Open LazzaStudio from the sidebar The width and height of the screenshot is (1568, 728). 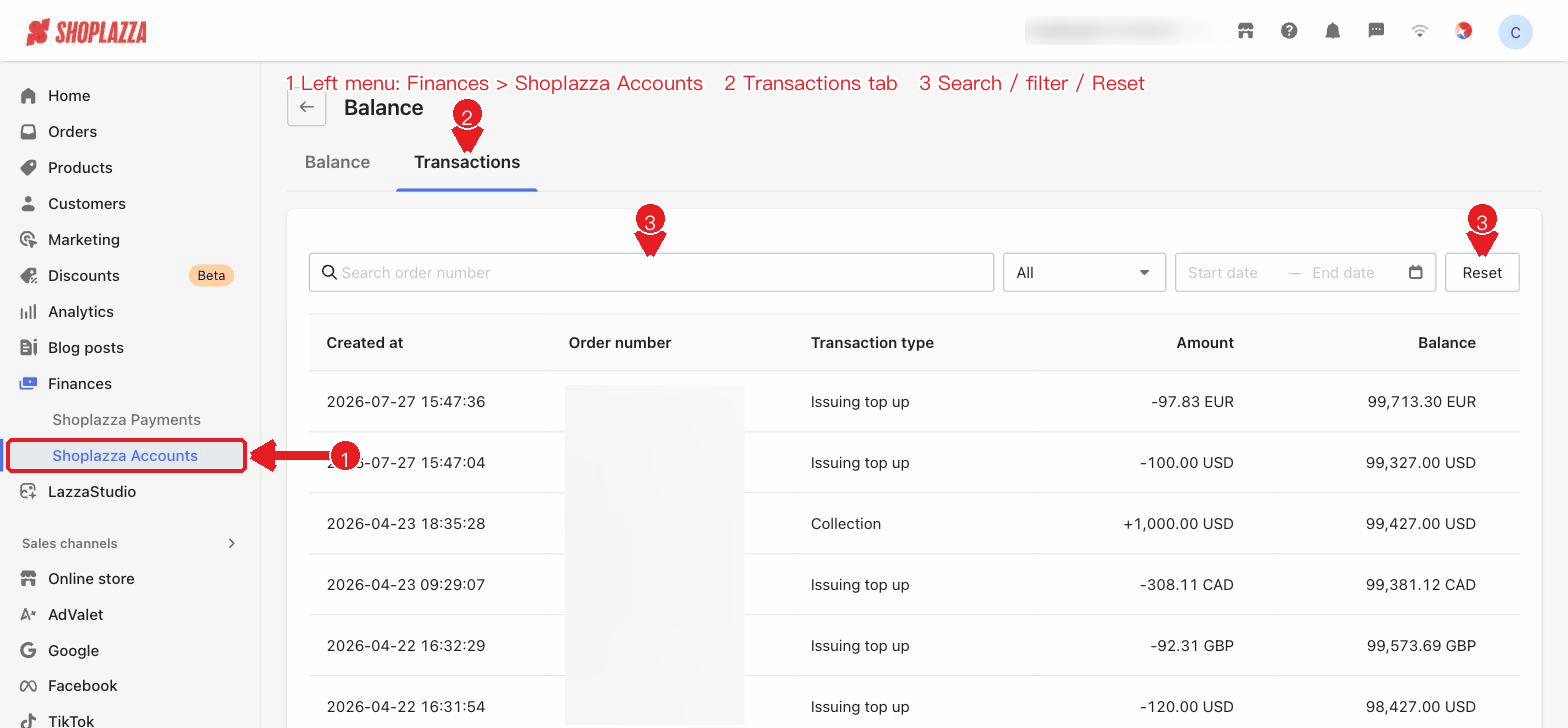[x=92, y=492]
